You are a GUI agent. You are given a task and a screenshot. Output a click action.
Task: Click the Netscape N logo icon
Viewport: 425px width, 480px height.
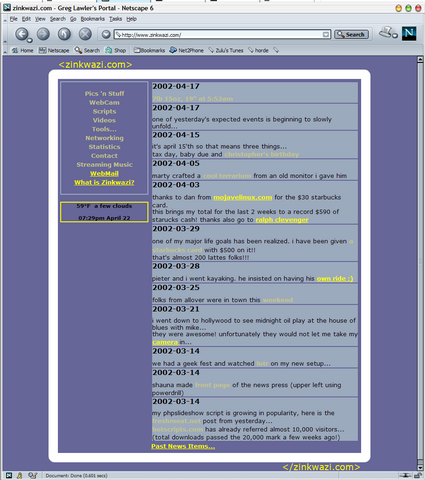pos(409,34)
